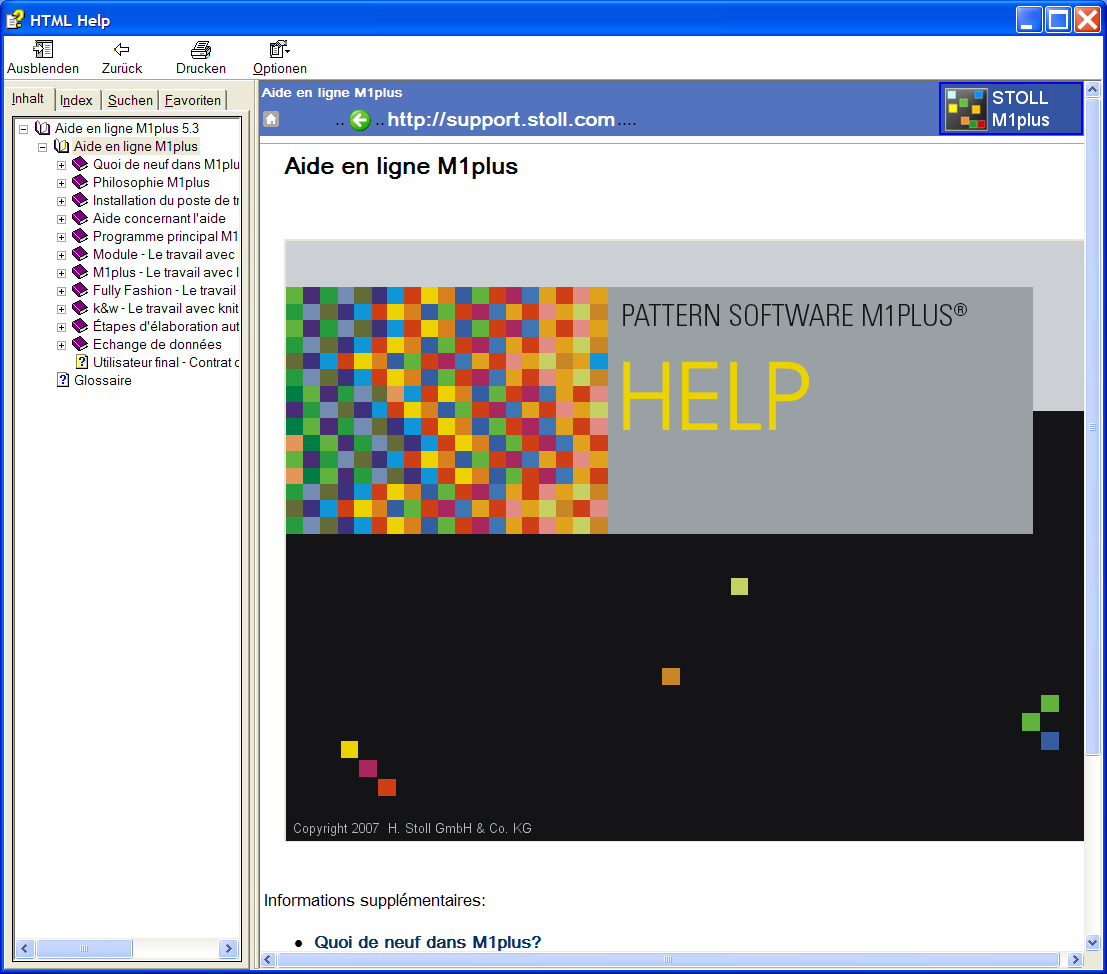Click the STOLL M1plus logo
Viewport: 1107px width, 974px height.
click(1011, 108)
